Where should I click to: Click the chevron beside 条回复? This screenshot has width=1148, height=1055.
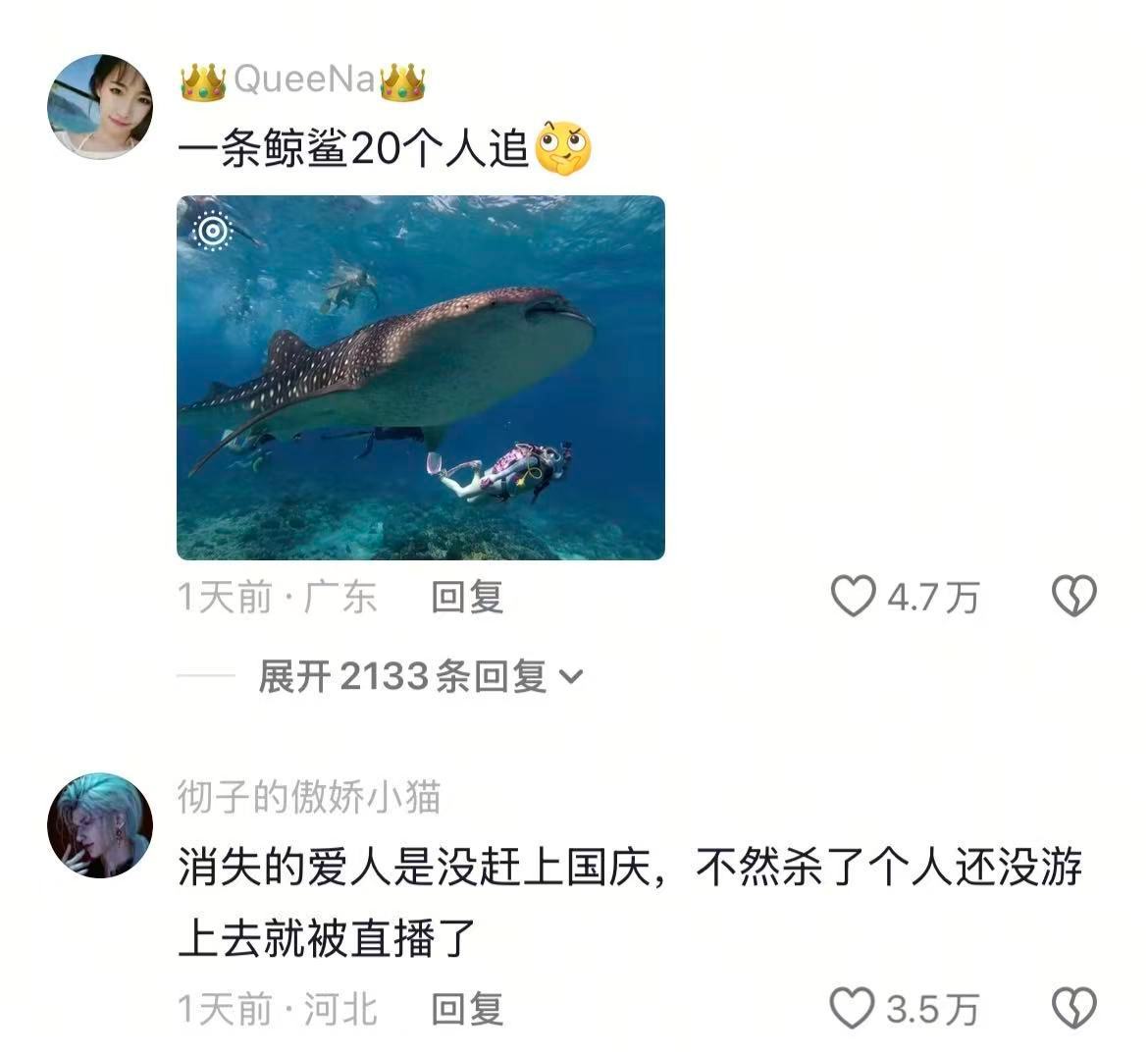click(571, 677)
